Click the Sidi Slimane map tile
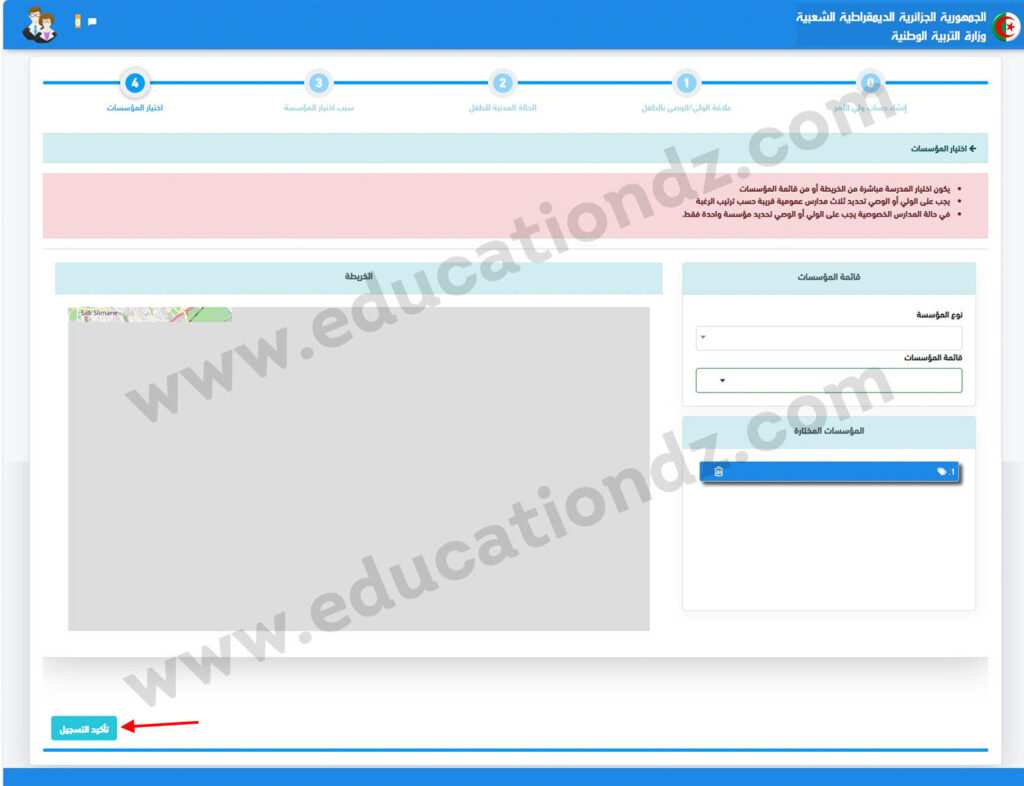This screenshot has width=1024, height=786. [150, 315]
